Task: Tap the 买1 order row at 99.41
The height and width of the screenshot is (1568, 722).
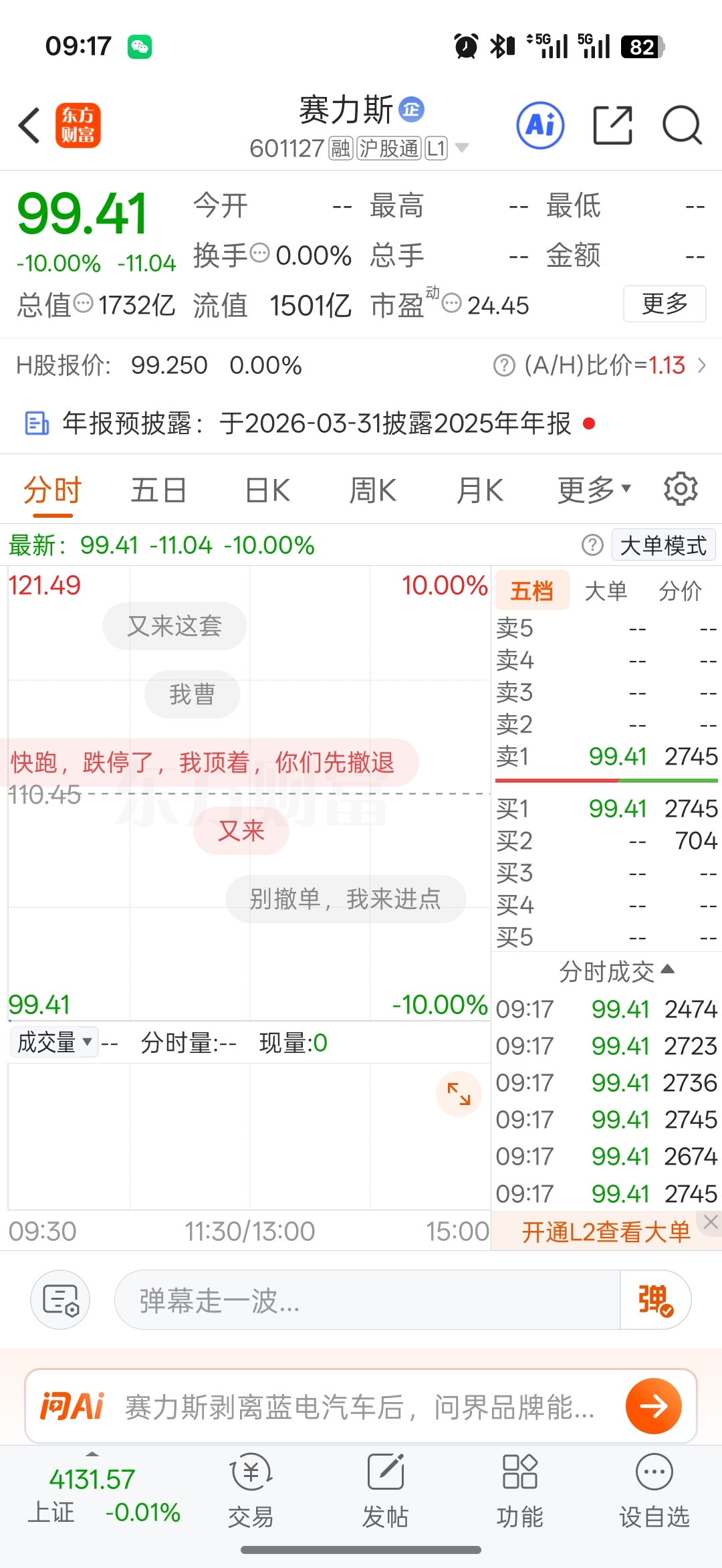Action: point(607,809)
